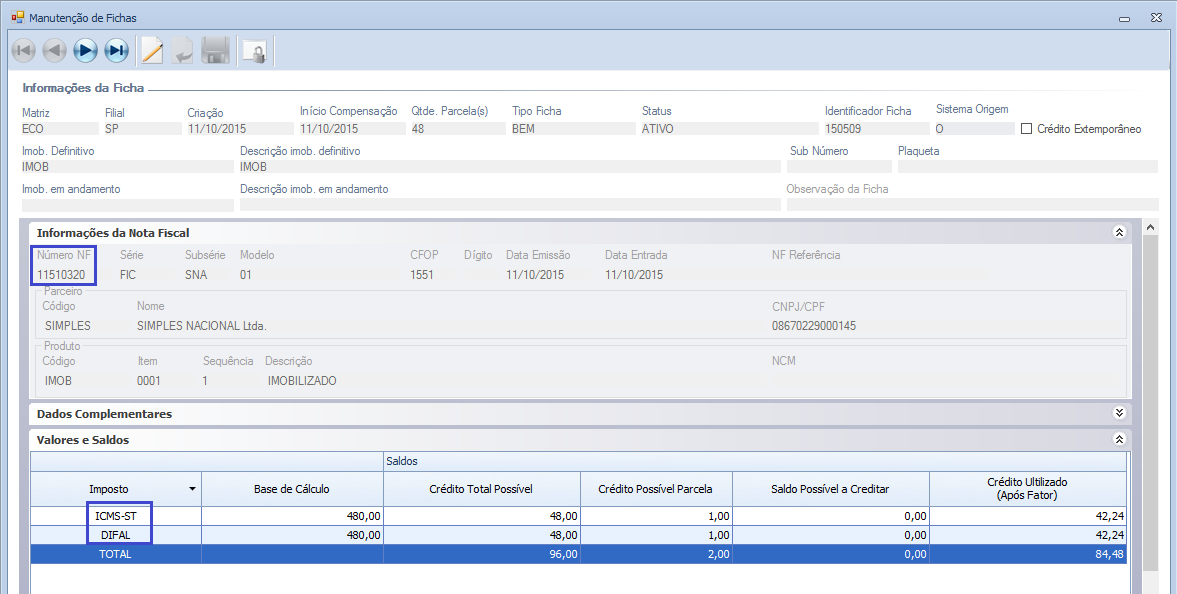Open the Imposto column filter dropdown
This screenshot has width=1177, height=594.
[192, 489]
